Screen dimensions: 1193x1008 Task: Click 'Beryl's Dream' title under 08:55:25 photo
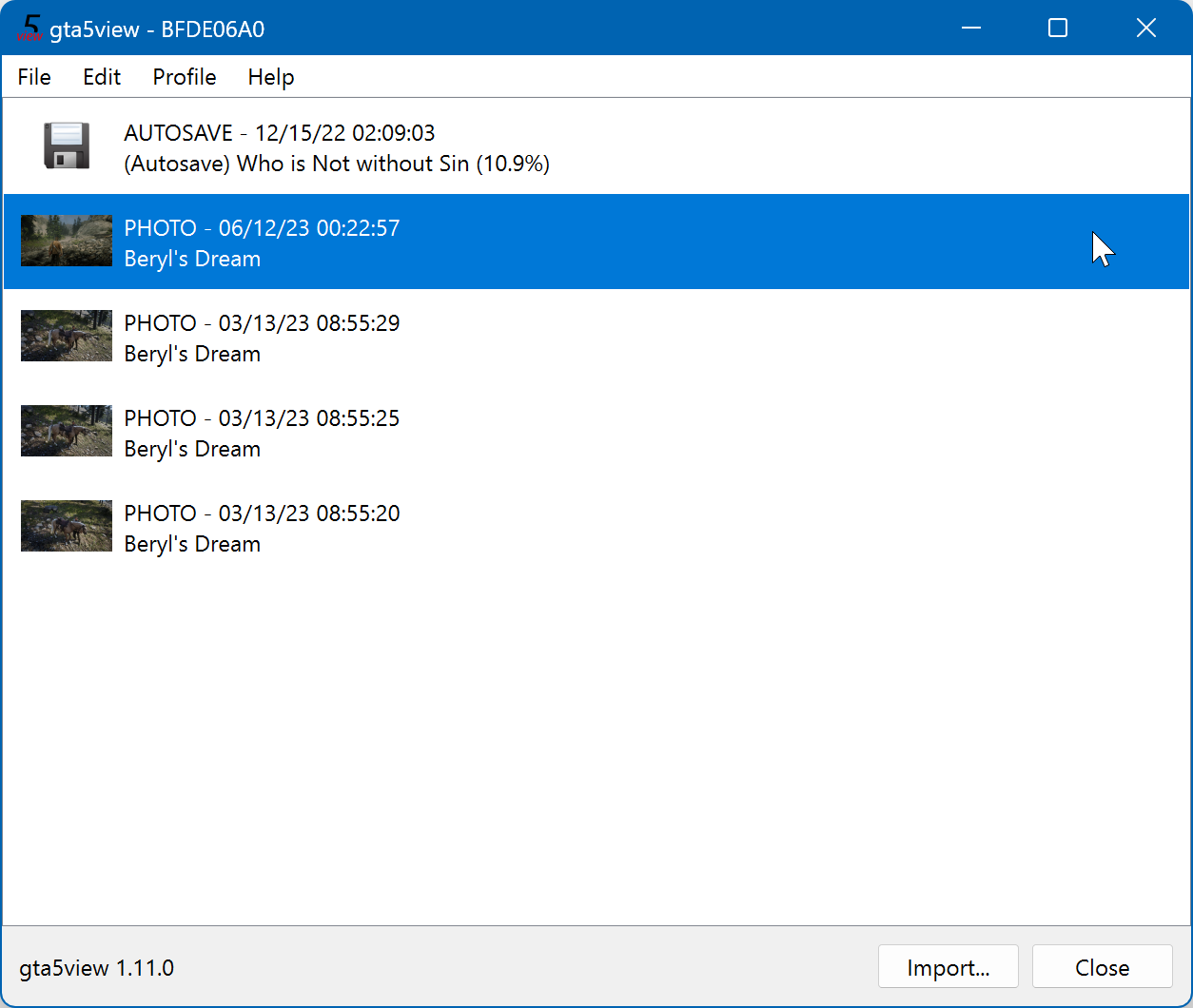[x=192, y=449]
